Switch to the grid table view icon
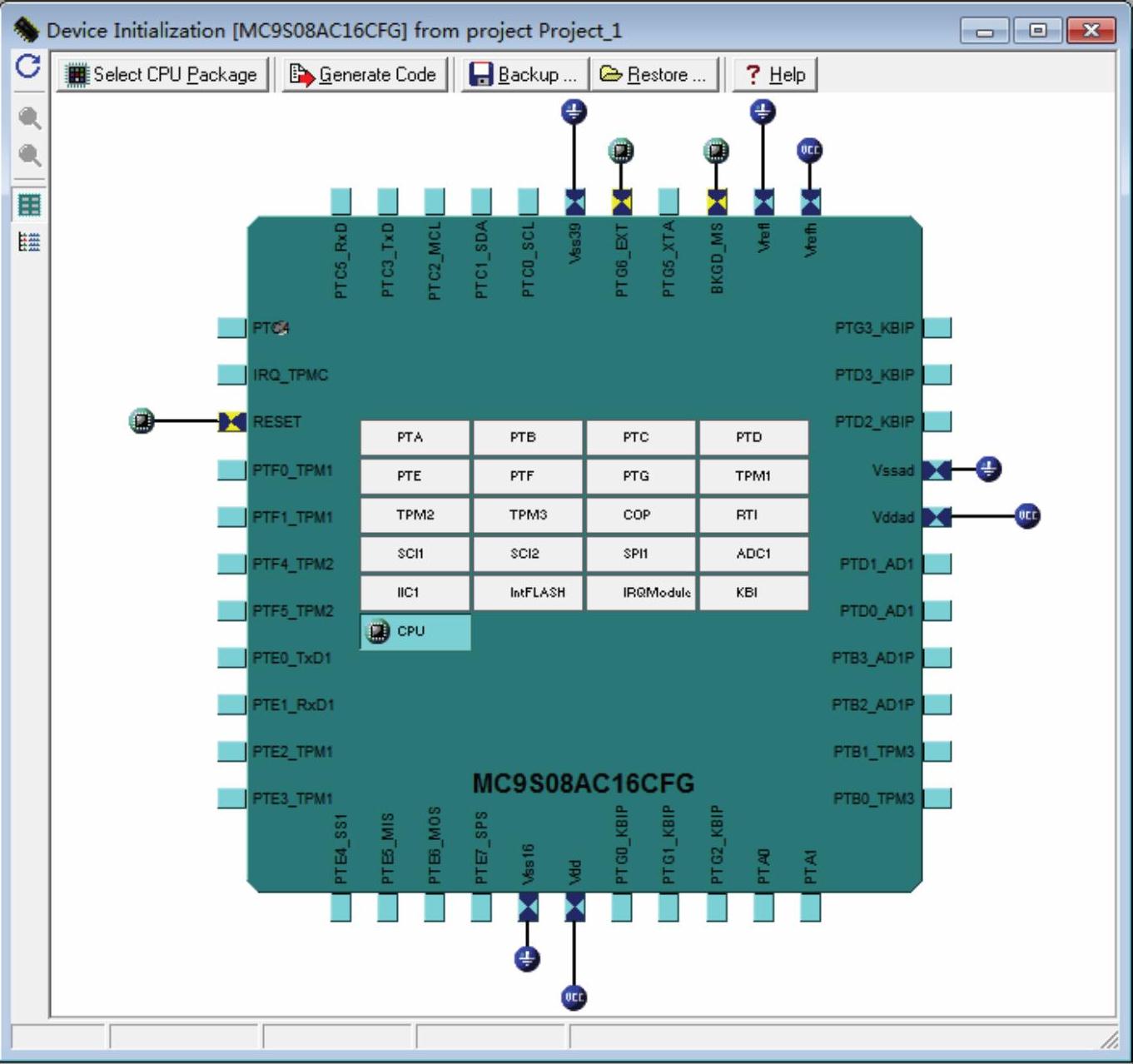1133x1064 pixels. tap(30, 205)
